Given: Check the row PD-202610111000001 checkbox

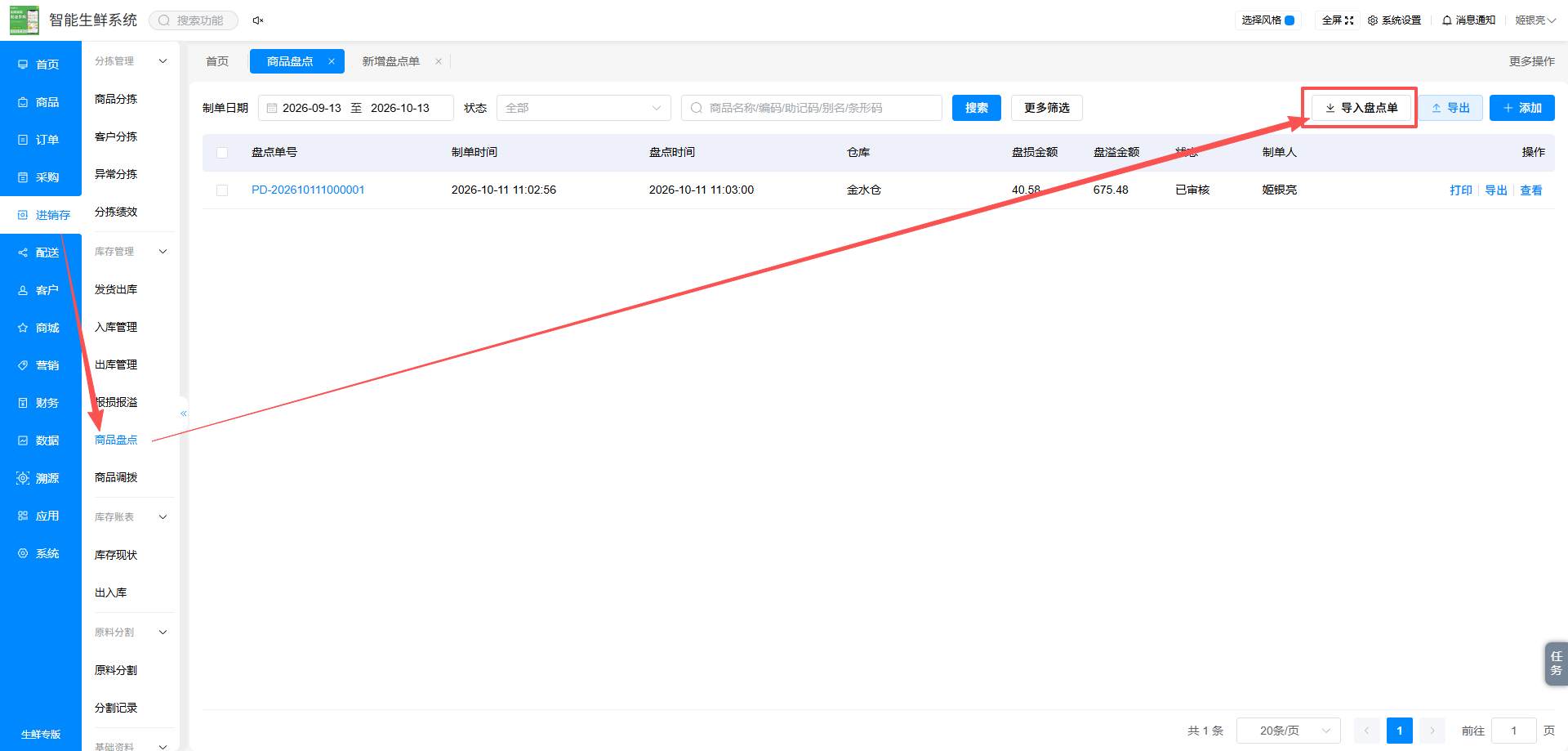Looking at the screenshot, I should (222, 190).
